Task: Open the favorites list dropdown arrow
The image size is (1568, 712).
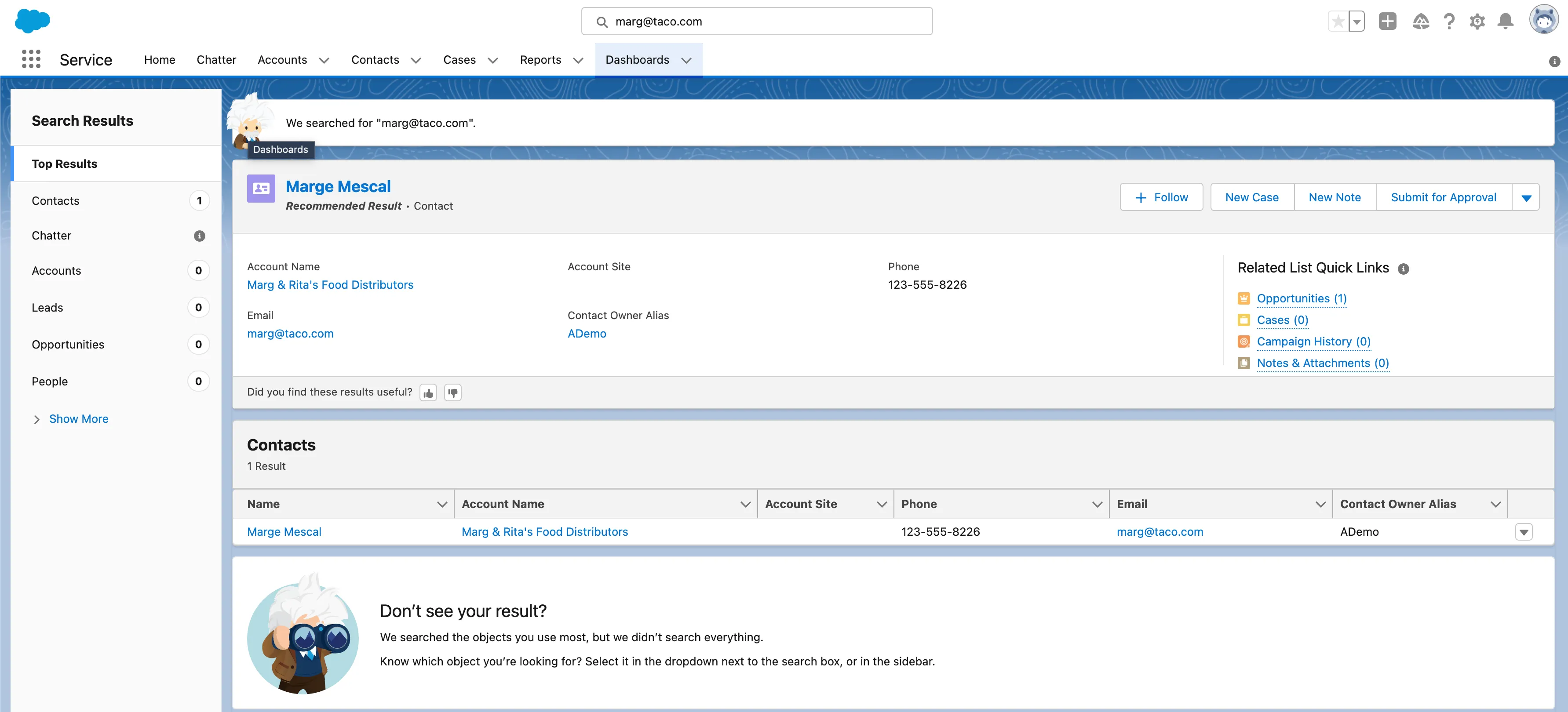Action: [1357, 21]
